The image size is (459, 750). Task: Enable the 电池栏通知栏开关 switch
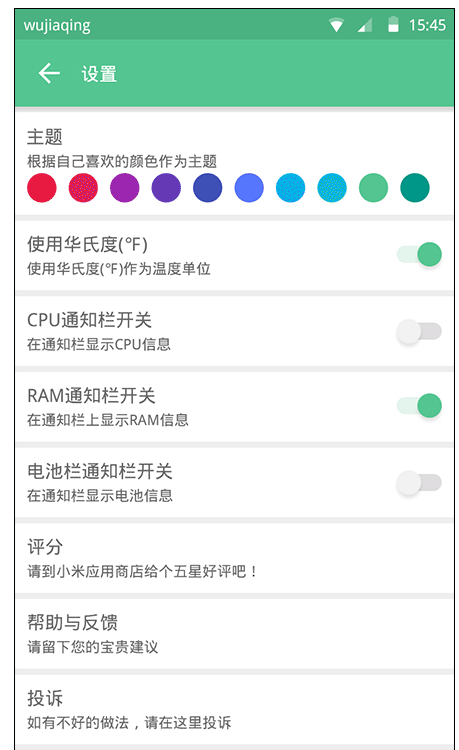point(419,483)
